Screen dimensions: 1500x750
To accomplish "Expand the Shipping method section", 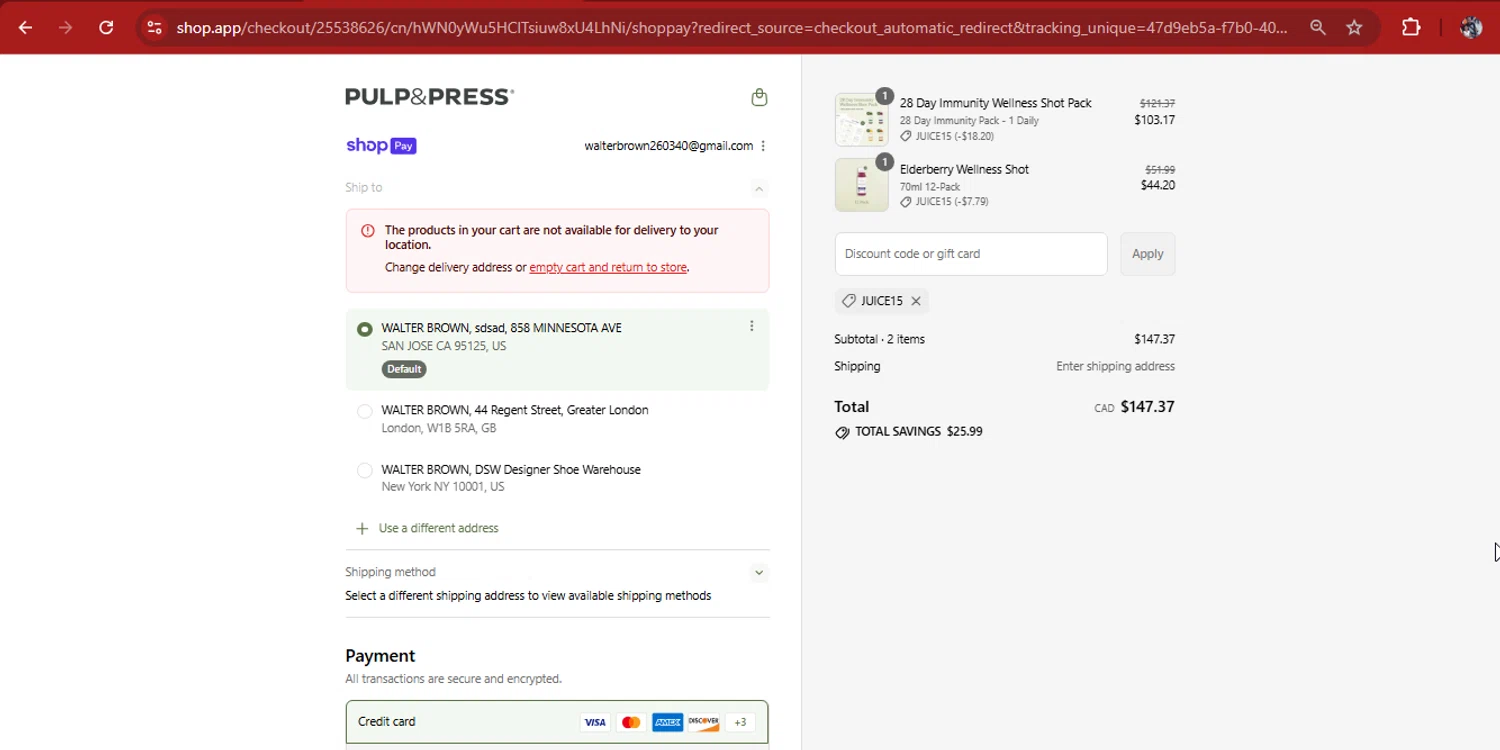I will (759, 573).
